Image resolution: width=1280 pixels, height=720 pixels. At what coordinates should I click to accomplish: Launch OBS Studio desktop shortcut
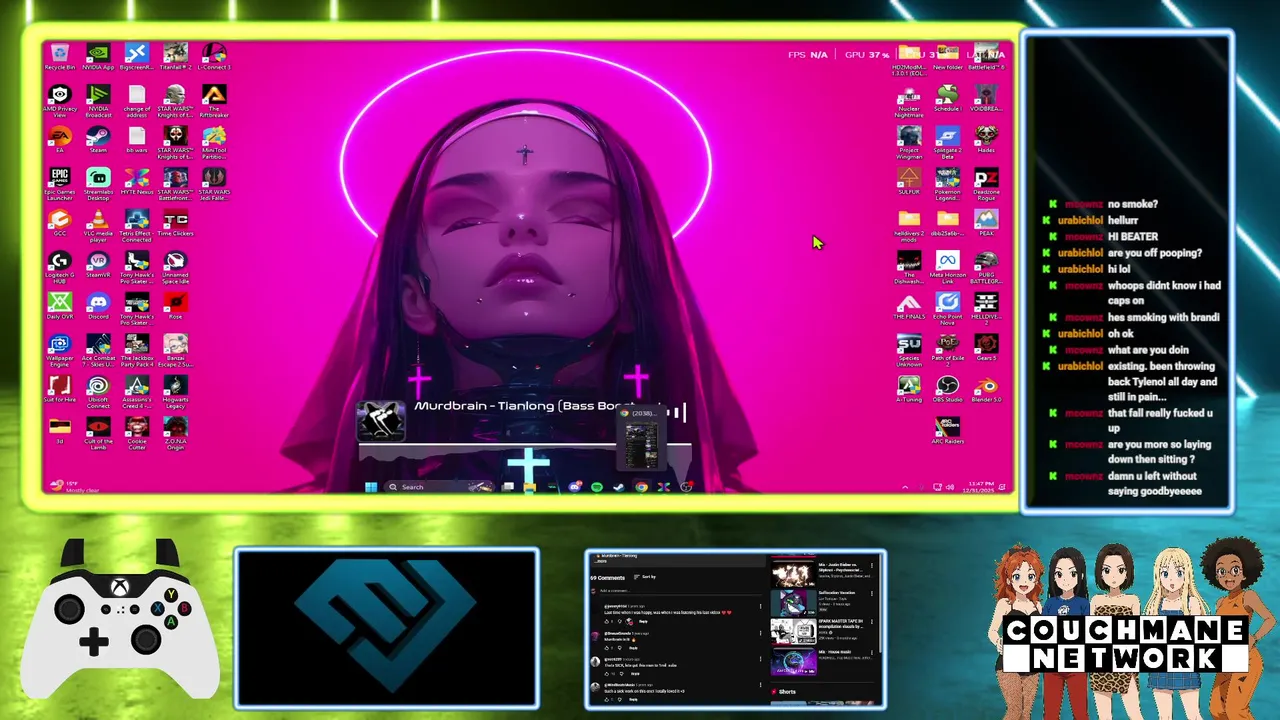click(947, 389)
